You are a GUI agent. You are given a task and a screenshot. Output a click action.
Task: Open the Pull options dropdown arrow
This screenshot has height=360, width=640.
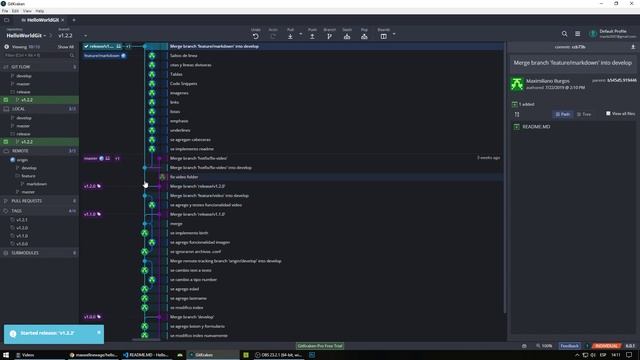coord(301,34)
